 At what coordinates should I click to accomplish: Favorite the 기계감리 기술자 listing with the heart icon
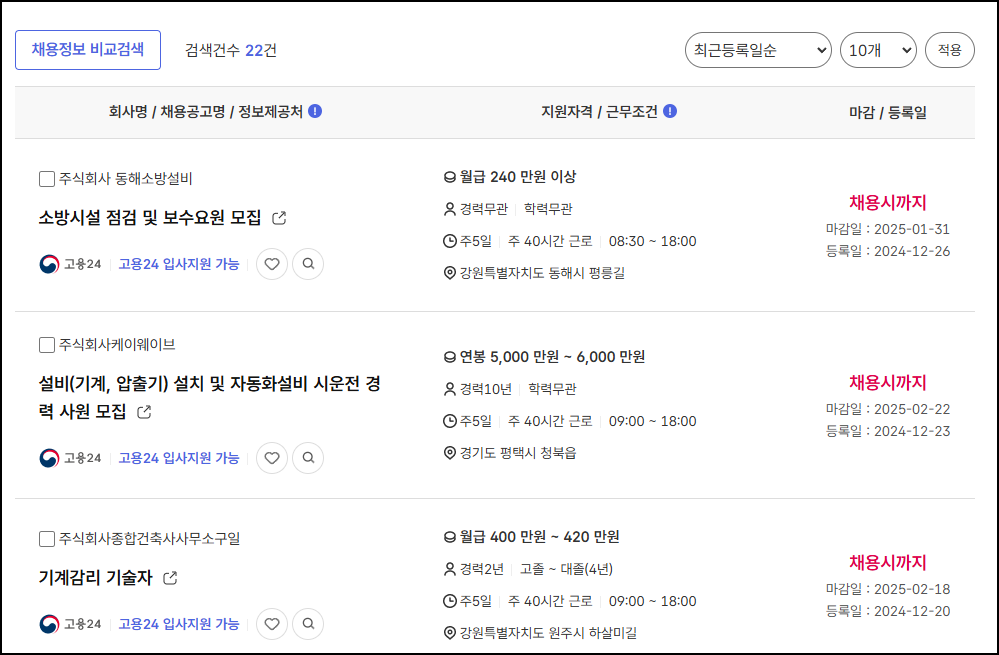[272, 623]
